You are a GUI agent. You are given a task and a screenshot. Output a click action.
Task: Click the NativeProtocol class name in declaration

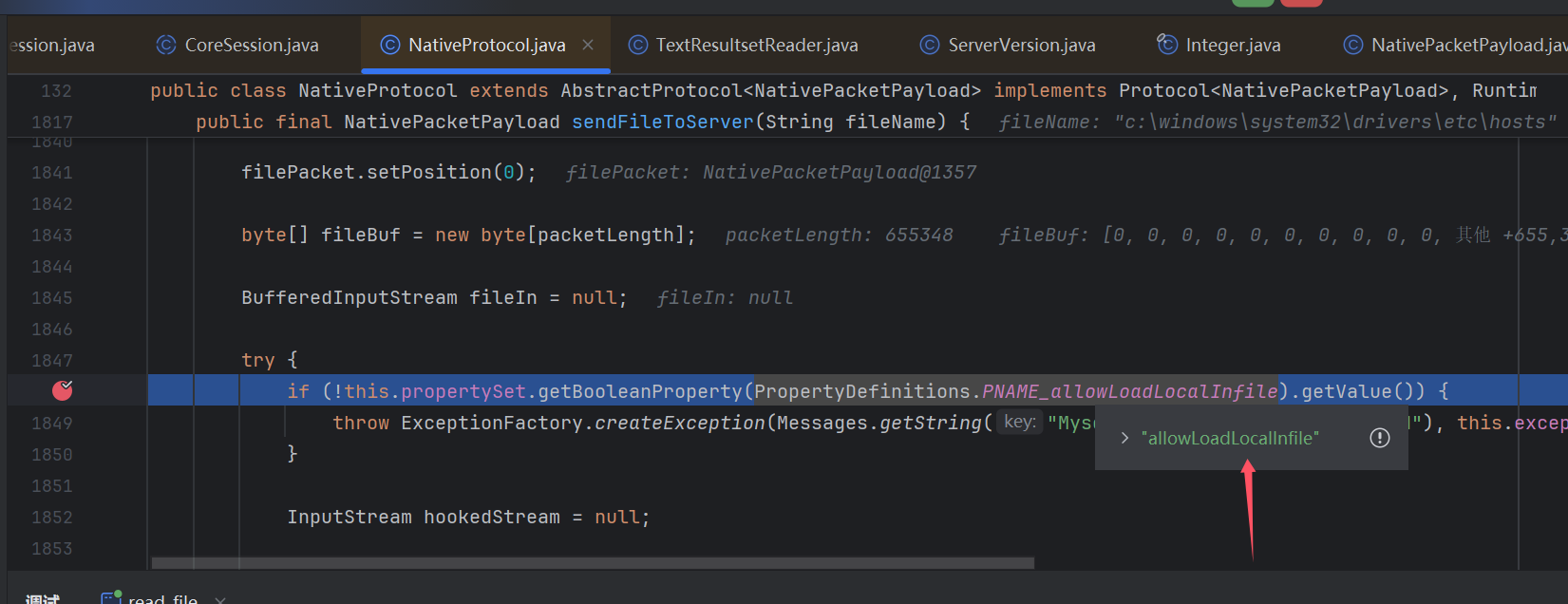coord(378,91)
